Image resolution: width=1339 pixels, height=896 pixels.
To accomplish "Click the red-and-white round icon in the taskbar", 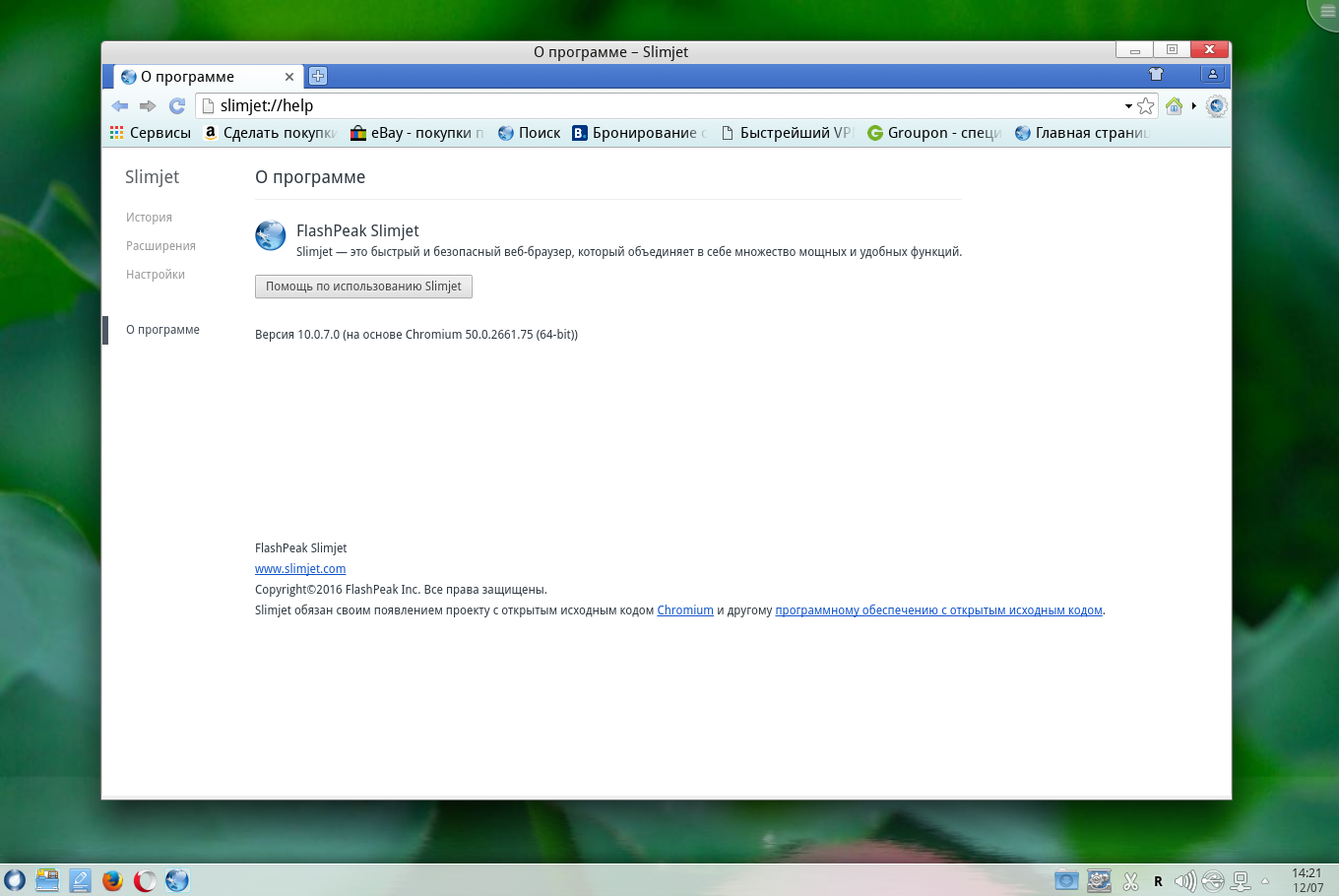I will point(145,880).
